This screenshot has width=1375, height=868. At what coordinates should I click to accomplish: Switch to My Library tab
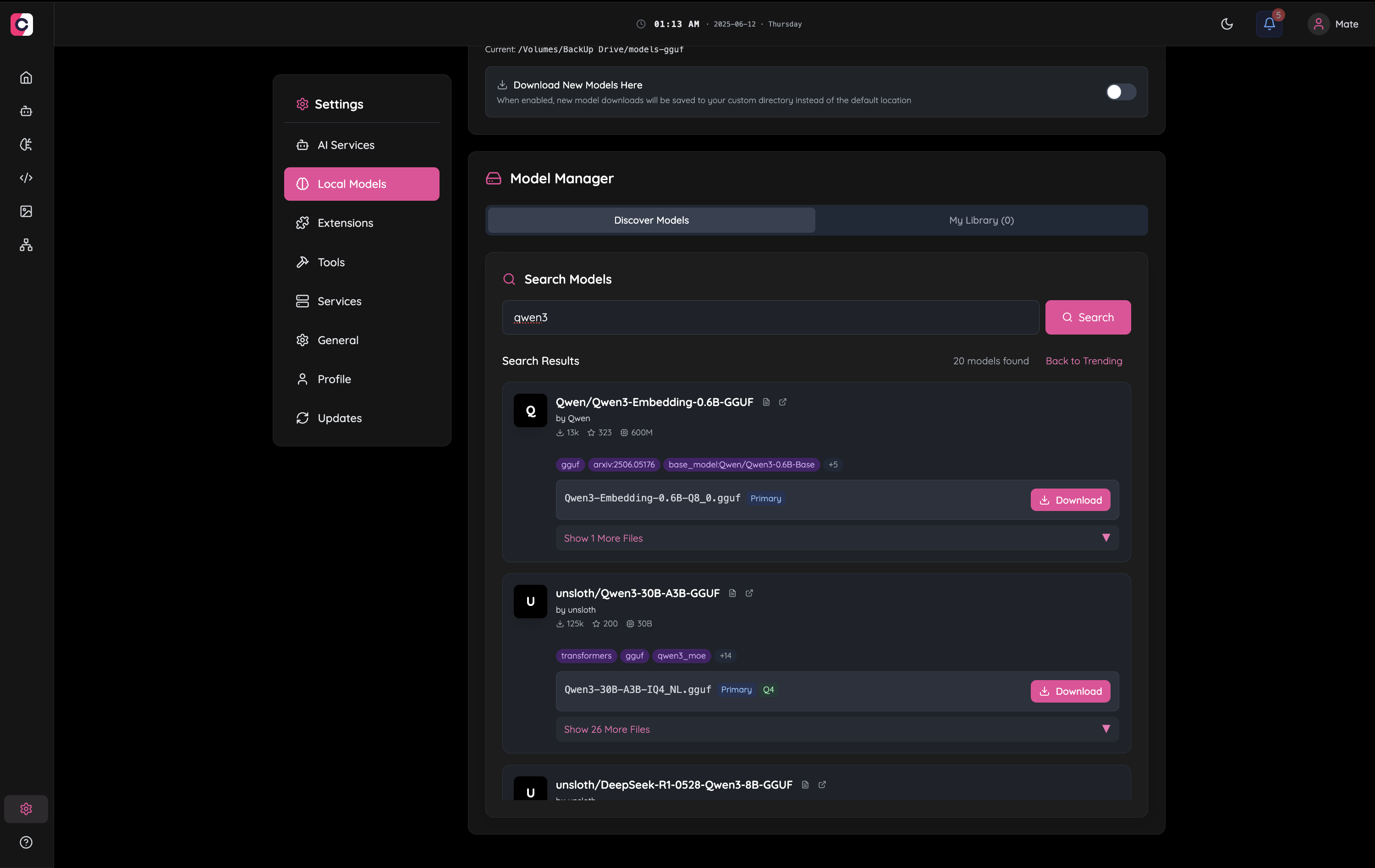pyautogui.click(x=981, y=220)
